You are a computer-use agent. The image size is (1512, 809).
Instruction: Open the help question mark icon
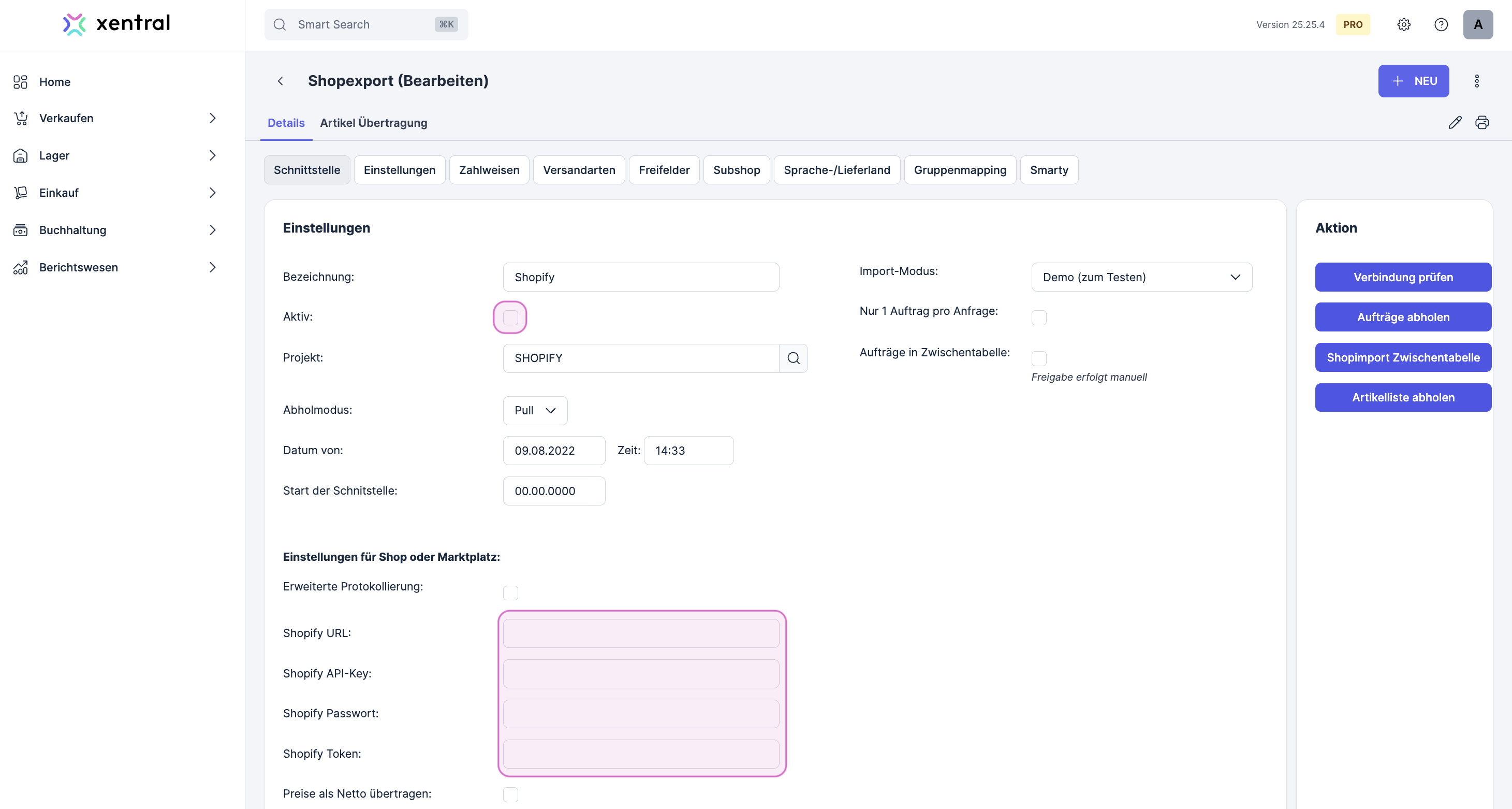click(1441, 25)
